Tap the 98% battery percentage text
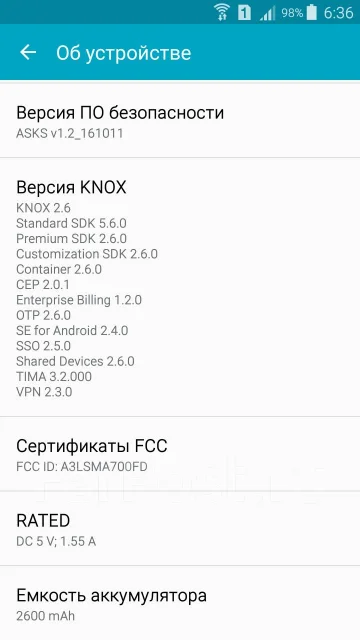 [292, 13]
